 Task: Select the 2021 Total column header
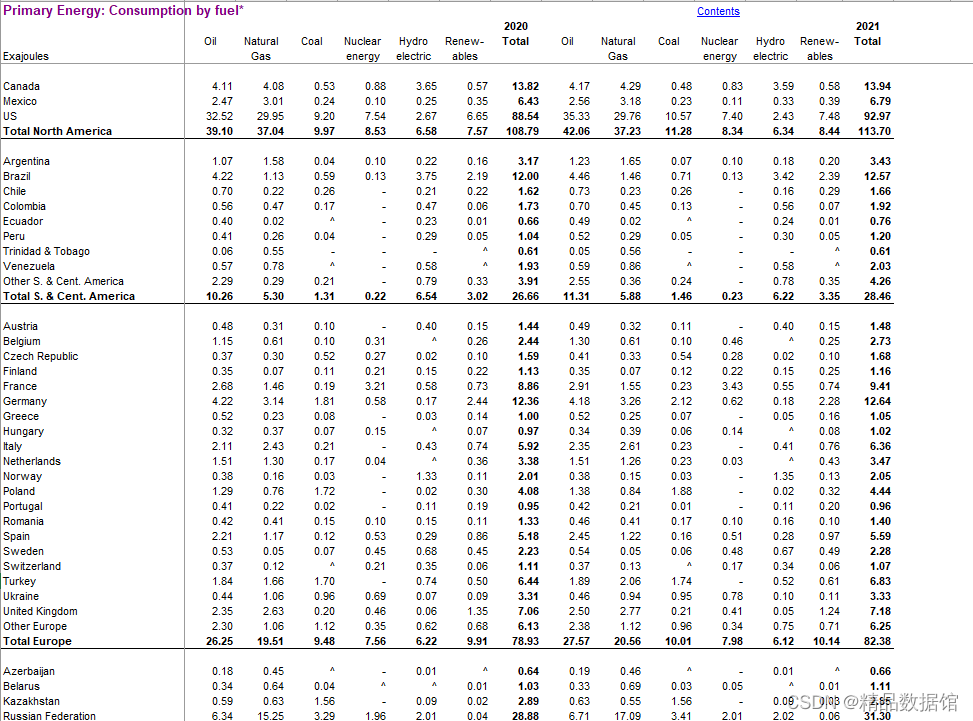click(868, 34)
